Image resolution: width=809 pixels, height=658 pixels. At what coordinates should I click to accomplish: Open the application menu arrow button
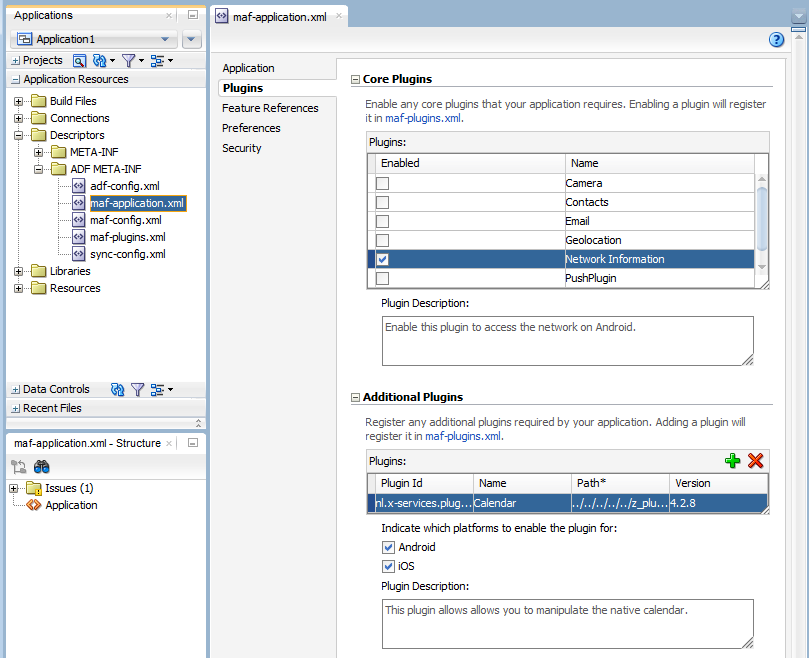click(x=191, y=39)
